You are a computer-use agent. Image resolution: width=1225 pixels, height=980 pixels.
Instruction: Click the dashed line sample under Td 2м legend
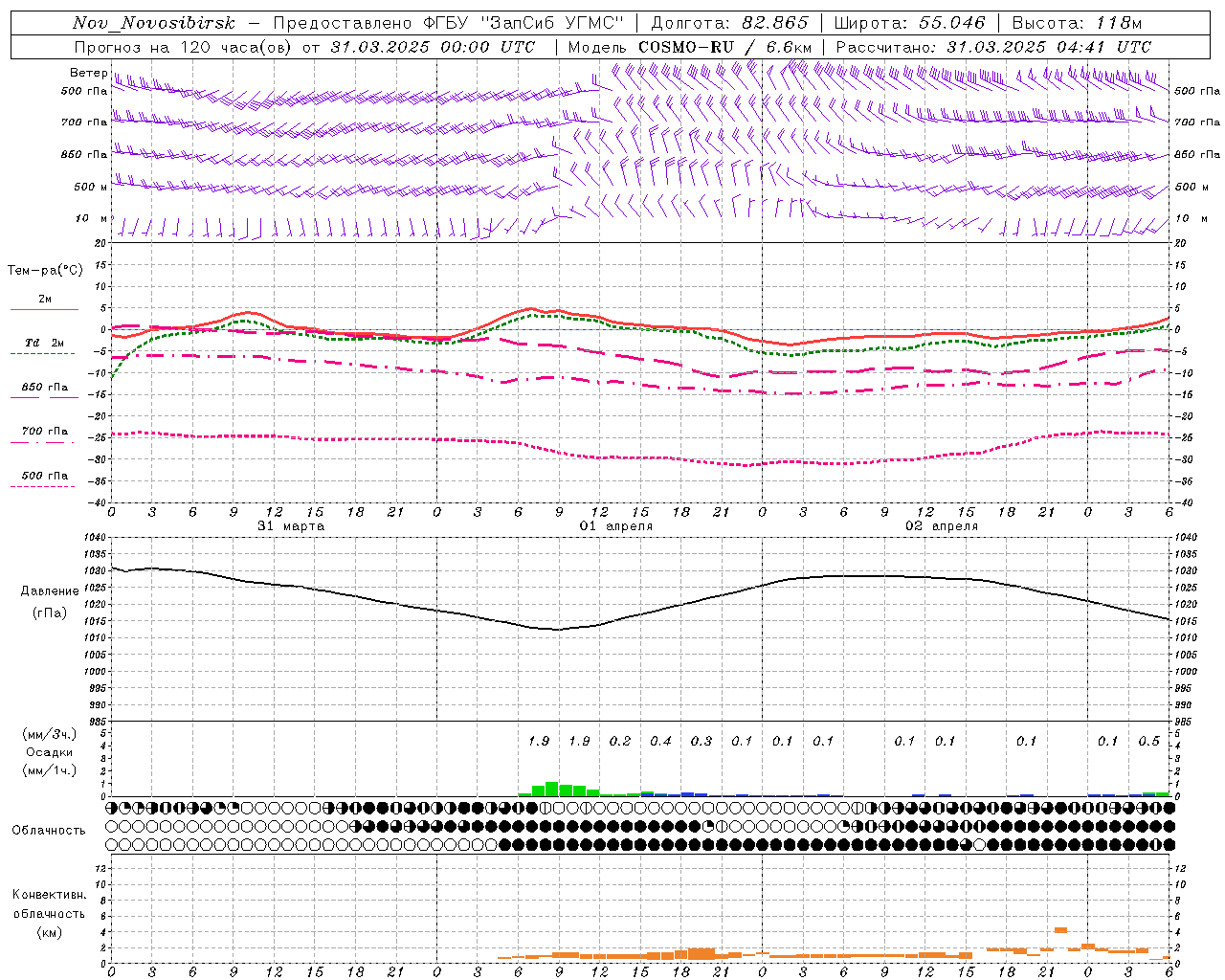(42, 353)
